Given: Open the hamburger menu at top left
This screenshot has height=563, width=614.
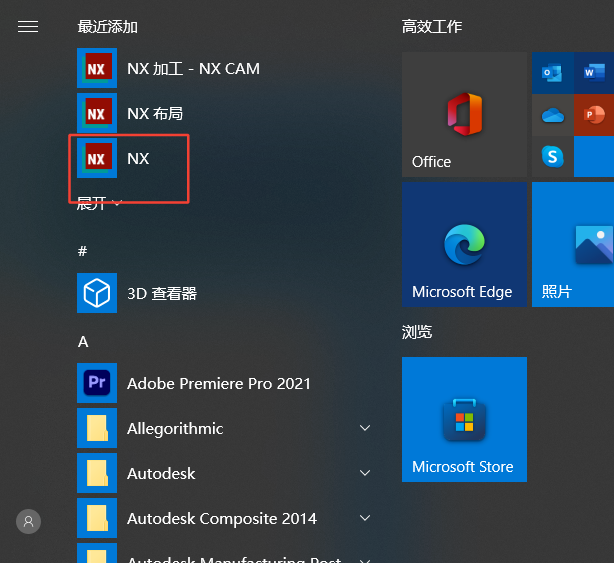Looking at the screenshot, I should pos(28,27).
